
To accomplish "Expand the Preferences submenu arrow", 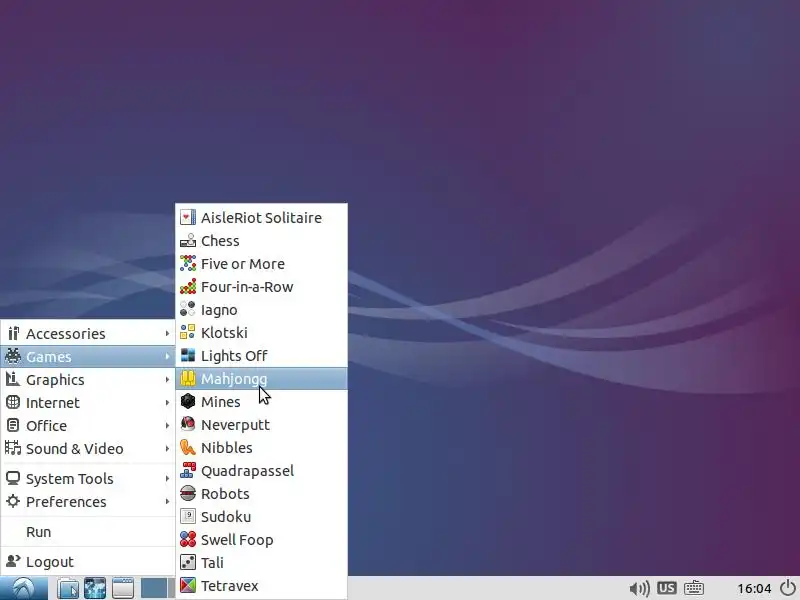I will (x=167, y=501).
